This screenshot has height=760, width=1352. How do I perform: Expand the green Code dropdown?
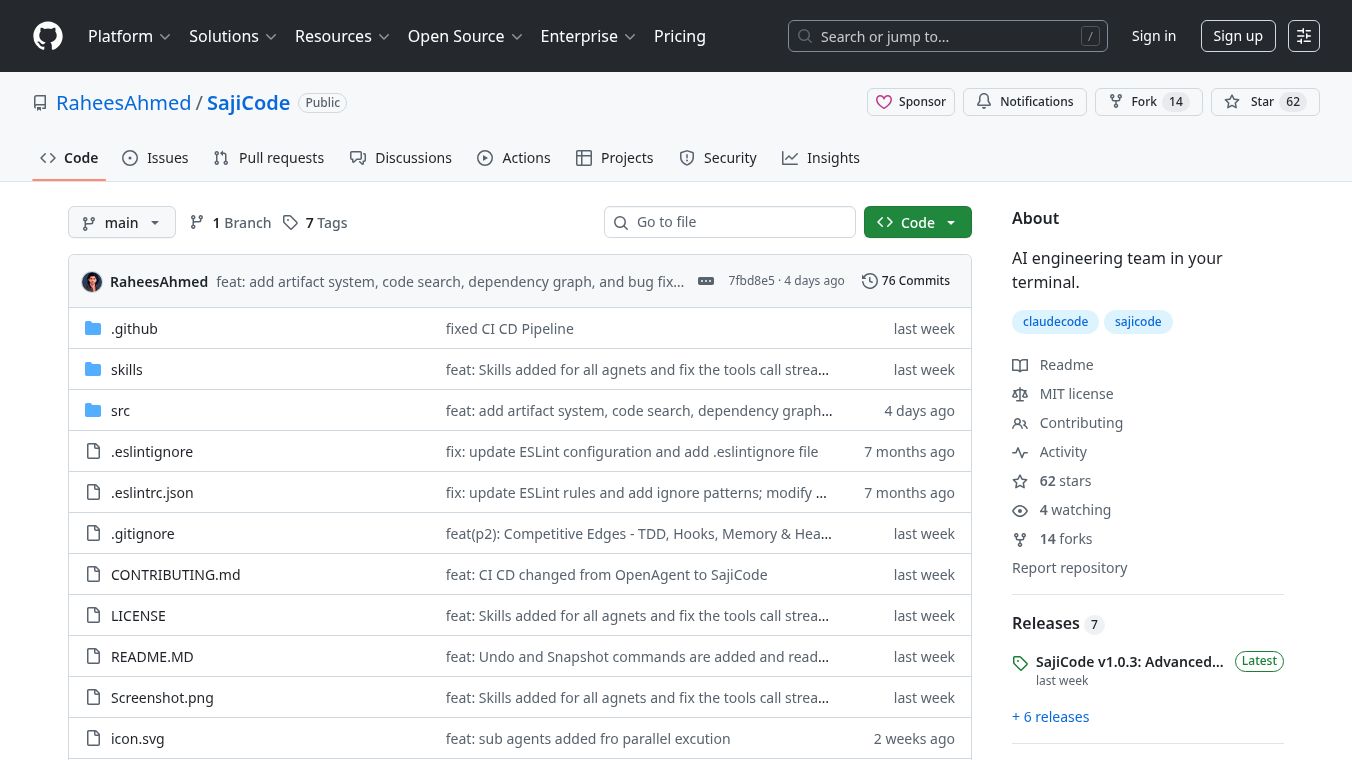[917, 222]
